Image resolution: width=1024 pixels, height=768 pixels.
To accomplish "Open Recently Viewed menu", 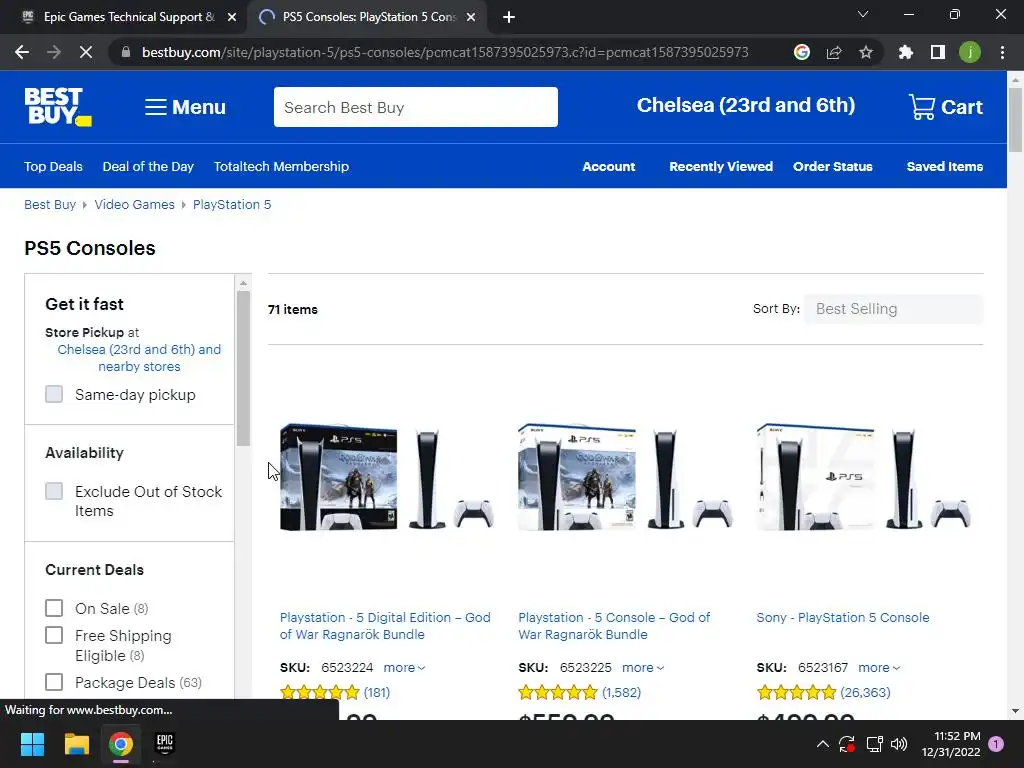I will click(x=721, y=167).
